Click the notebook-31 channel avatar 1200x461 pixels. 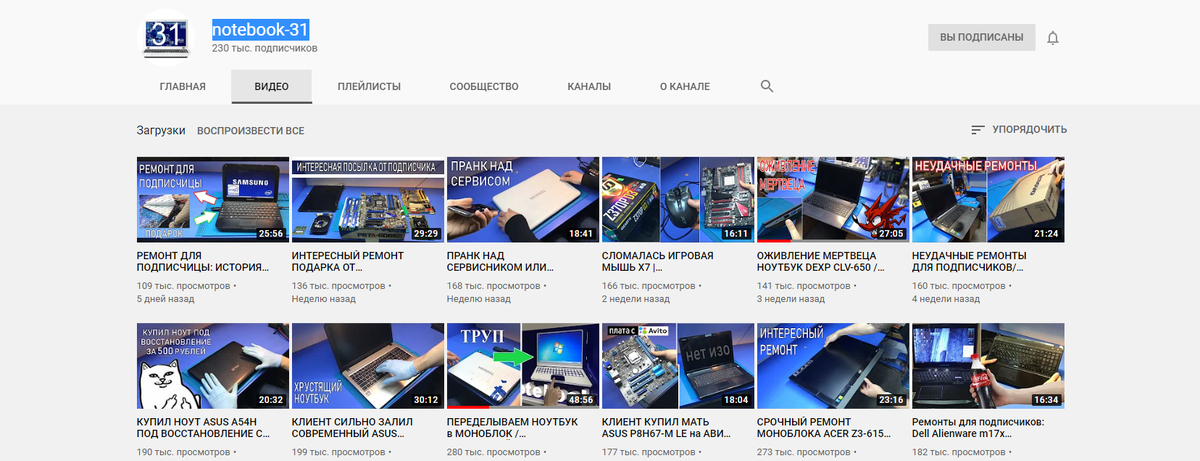coord(168,37)
